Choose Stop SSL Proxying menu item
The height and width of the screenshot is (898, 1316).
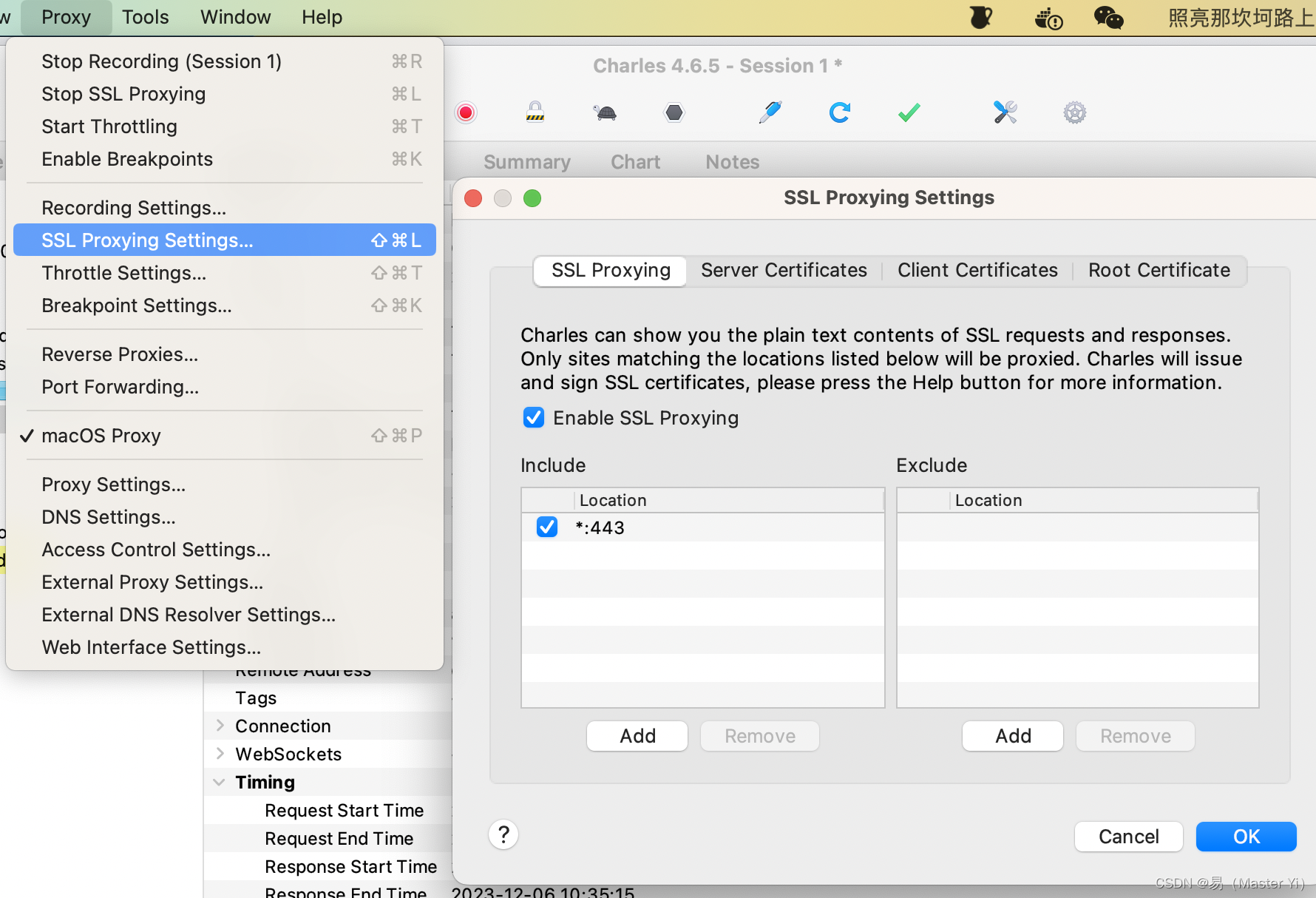tap(224, 94)
